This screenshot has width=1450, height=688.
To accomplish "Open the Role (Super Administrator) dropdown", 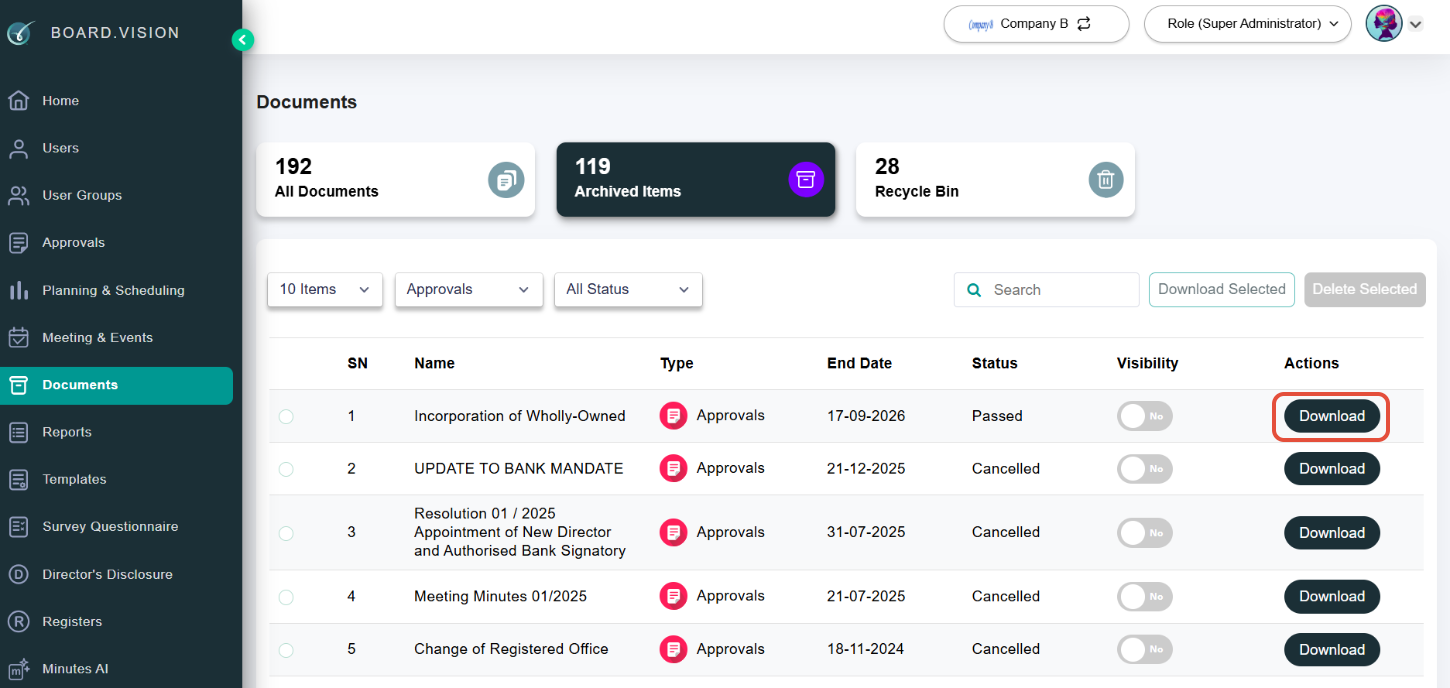I will (x=1247, y=24).
